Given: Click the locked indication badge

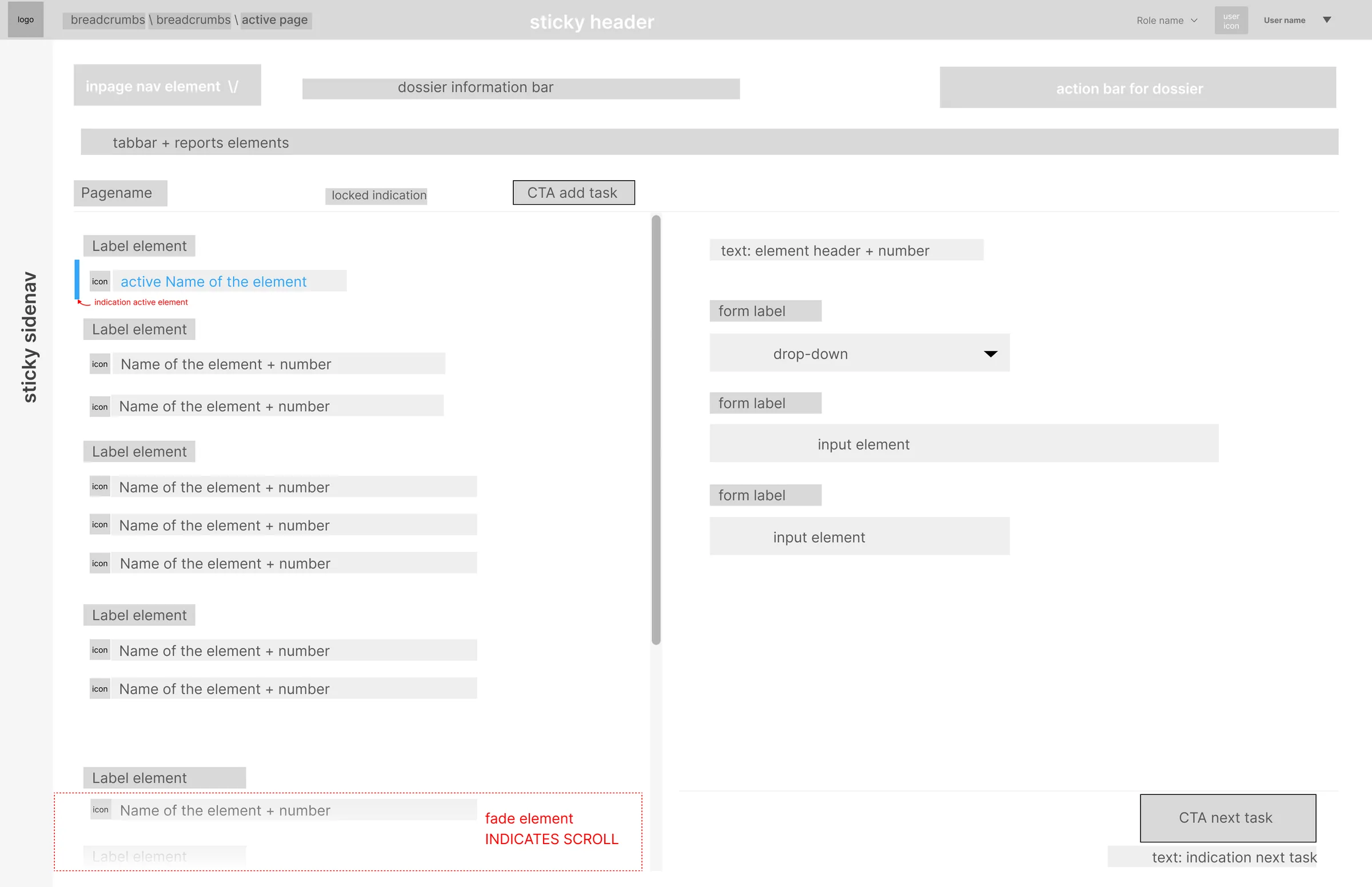Looking at the screenshot, I should 377,196.
